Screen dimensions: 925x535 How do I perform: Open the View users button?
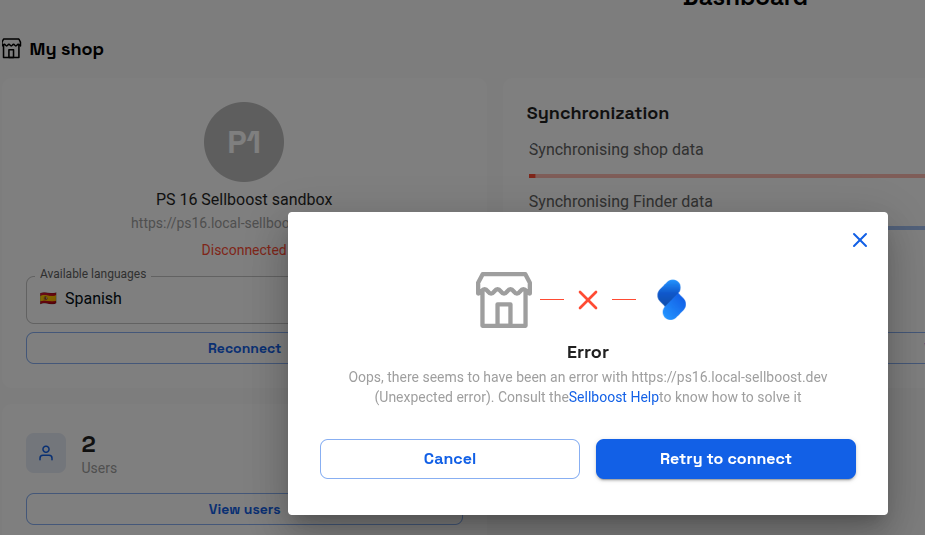click(x=244, y=509)
